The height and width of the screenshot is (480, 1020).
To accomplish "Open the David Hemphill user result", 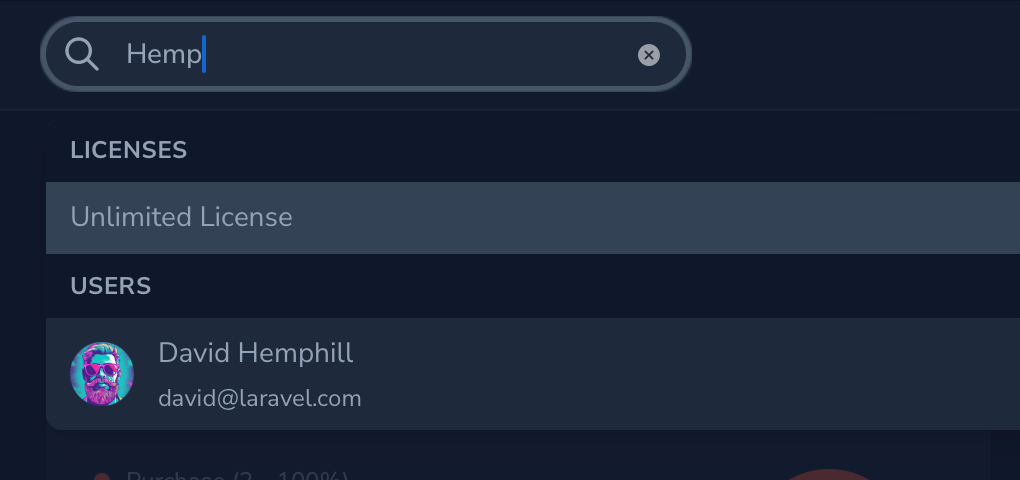I will tap(500, 374).
